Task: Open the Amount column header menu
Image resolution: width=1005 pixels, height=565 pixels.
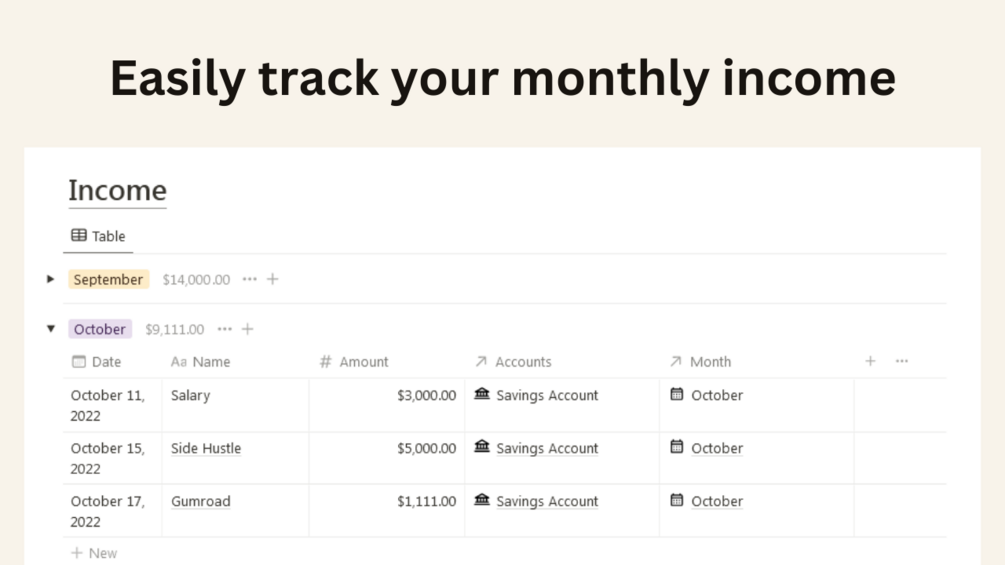Action: click(x=355, y=362)
